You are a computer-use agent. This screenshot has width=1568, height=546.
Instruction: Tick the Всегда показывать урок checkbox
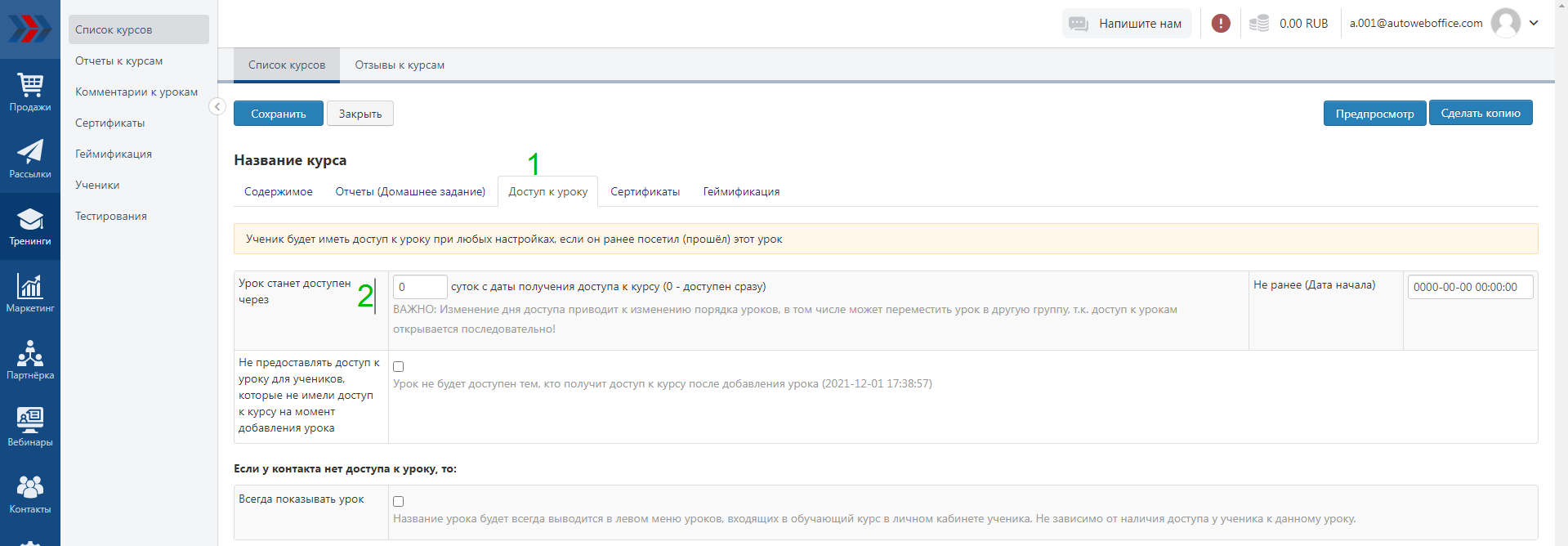pos(399,502)
